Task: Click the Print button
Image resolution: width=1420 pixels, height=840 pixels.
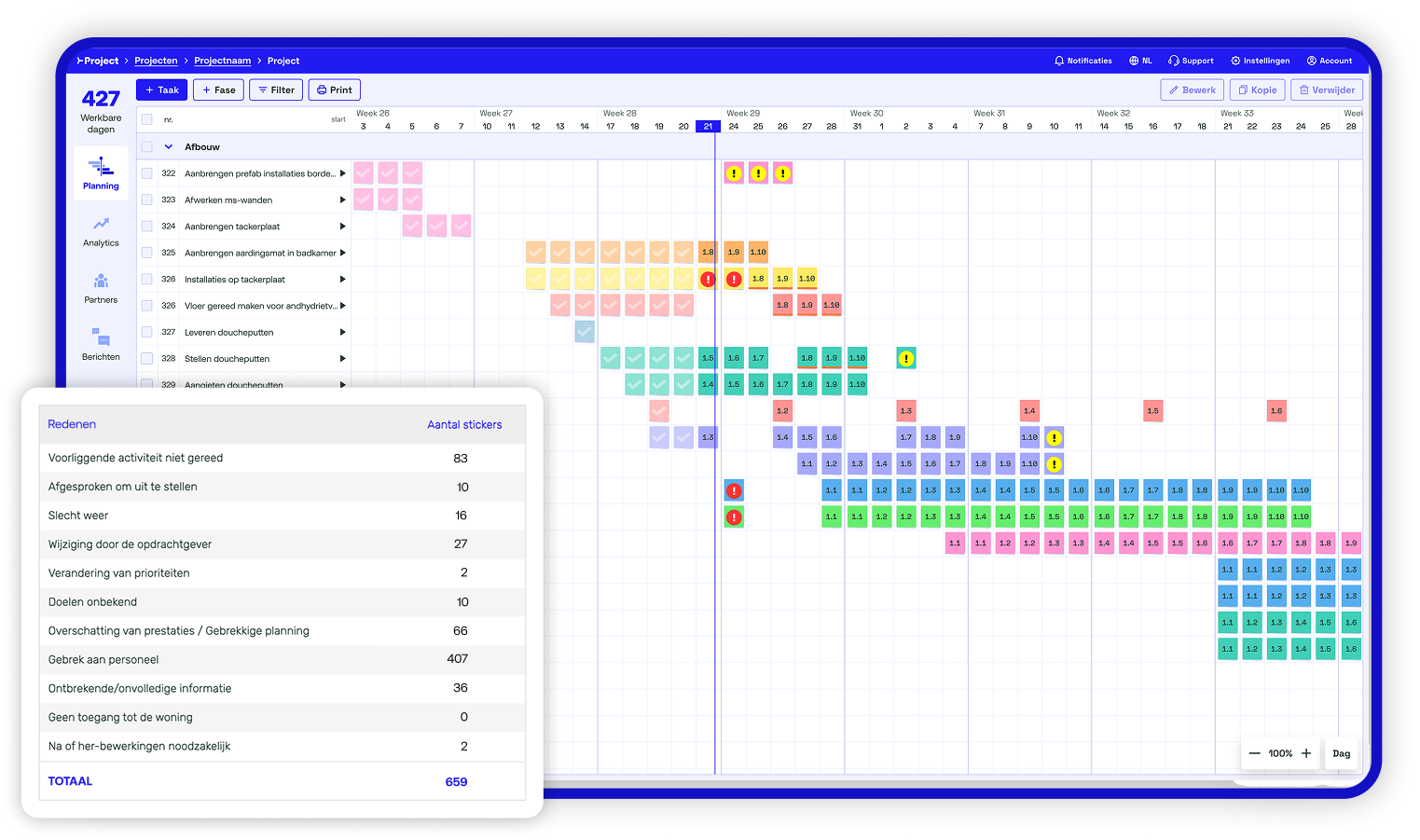Action: click(x=335, y=90)
